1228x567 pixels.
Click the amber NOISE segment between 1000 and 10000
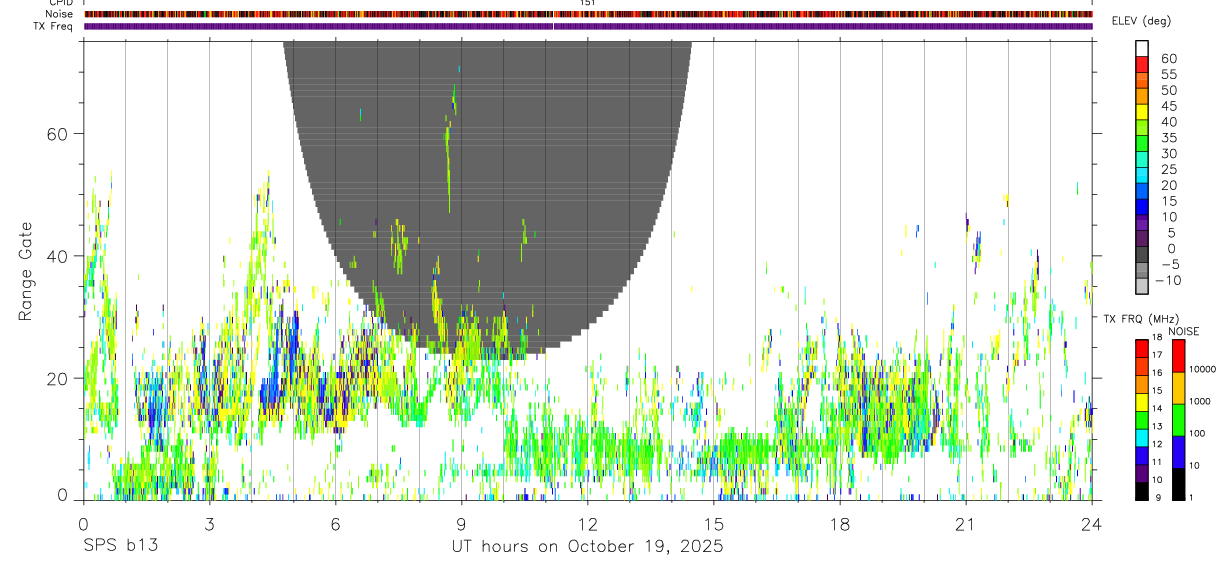[x=1179, y=388]
